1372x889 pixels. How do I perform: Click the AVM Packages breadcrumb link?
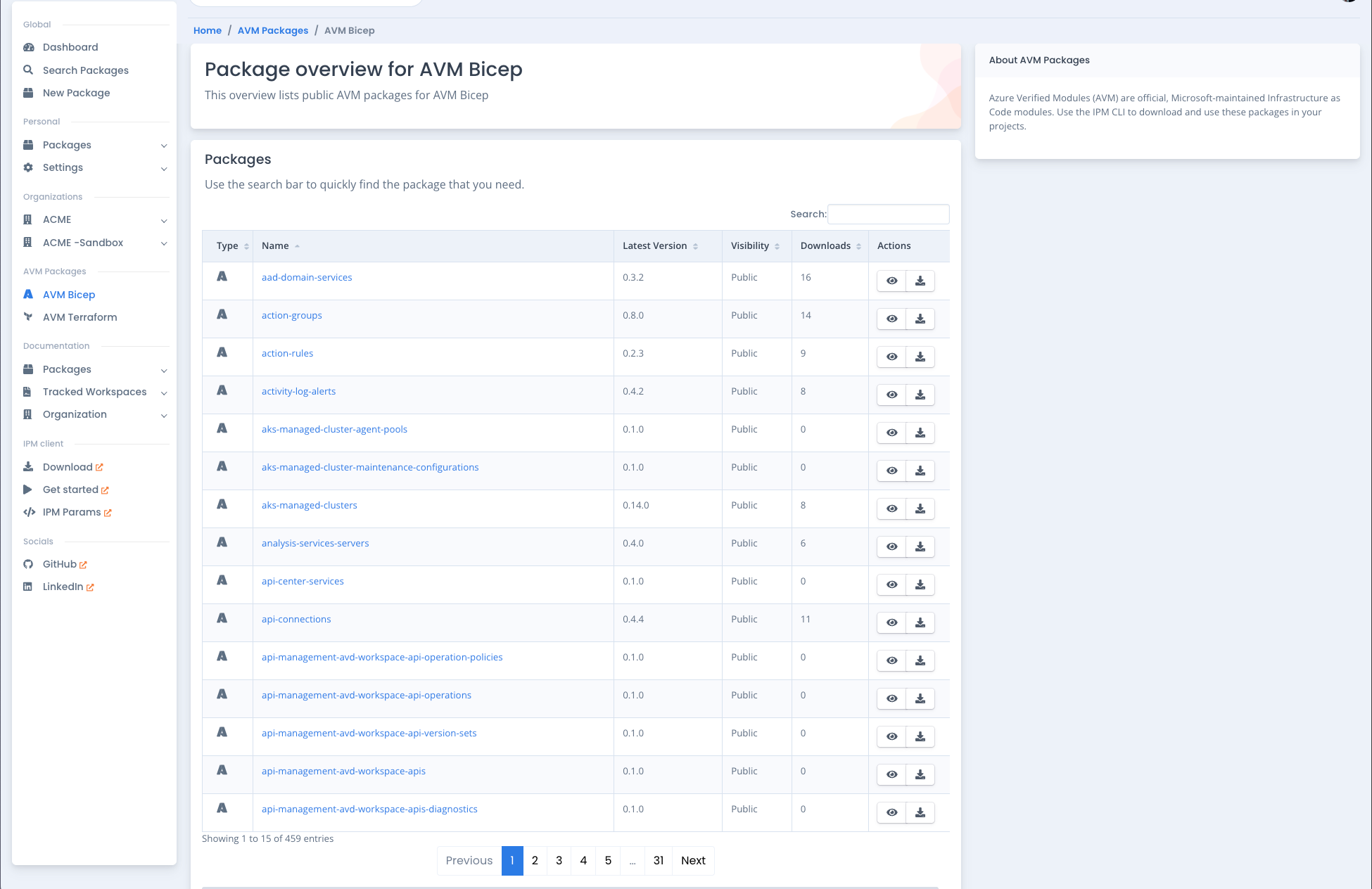273,30
